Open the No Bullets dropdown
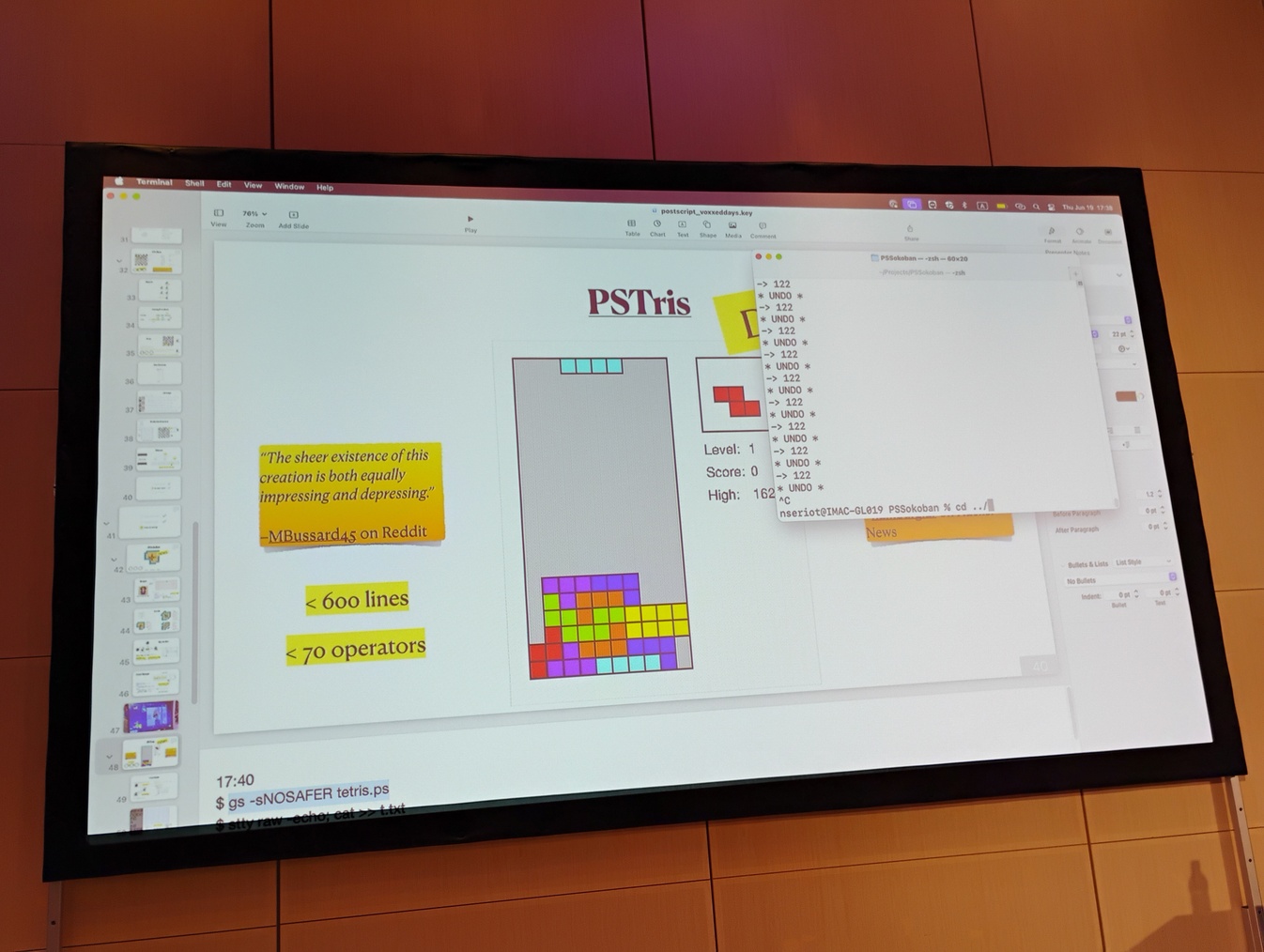 1120,579
